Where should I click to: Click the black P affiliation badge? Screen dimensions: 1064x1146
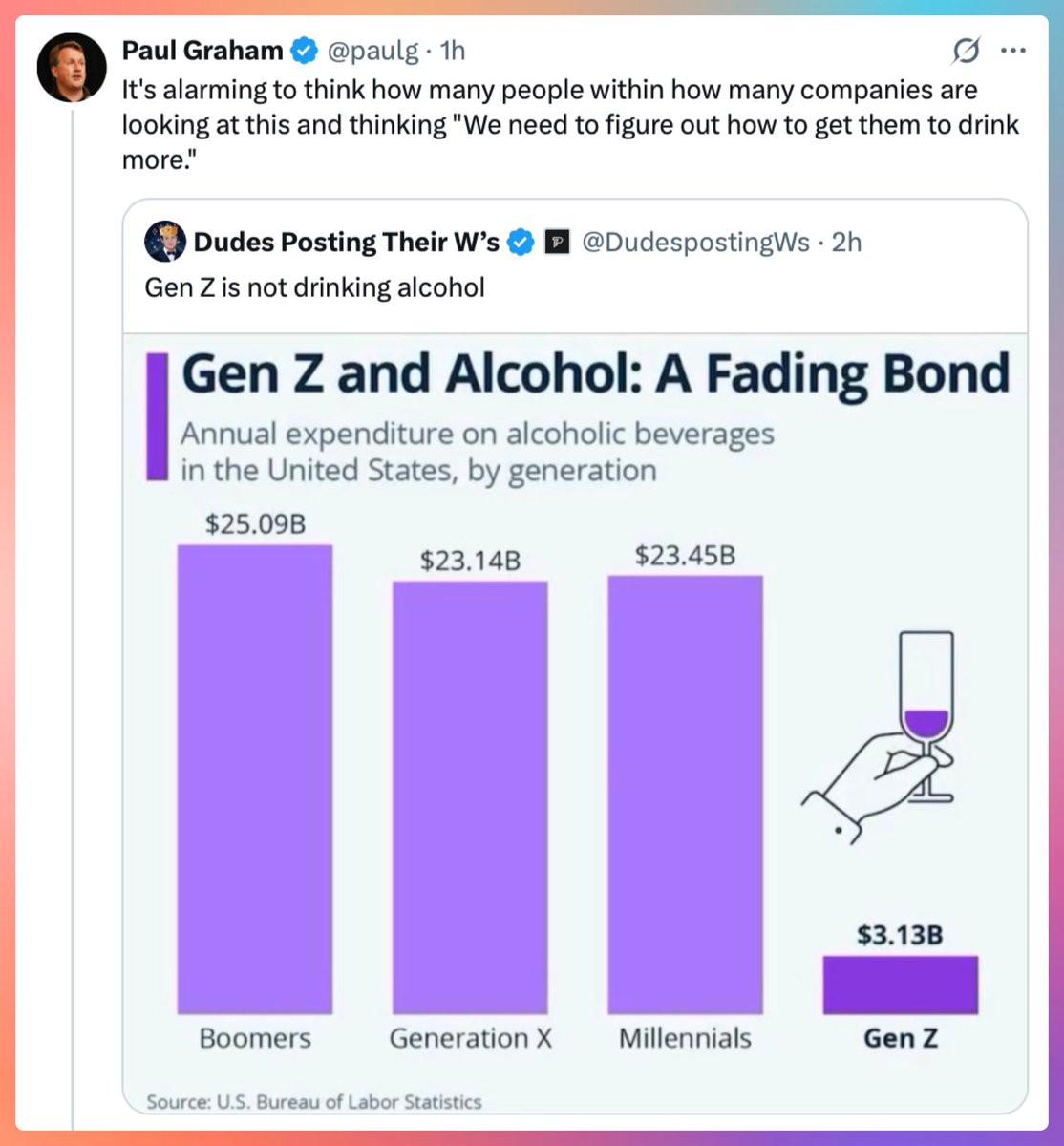click(556, 243)
